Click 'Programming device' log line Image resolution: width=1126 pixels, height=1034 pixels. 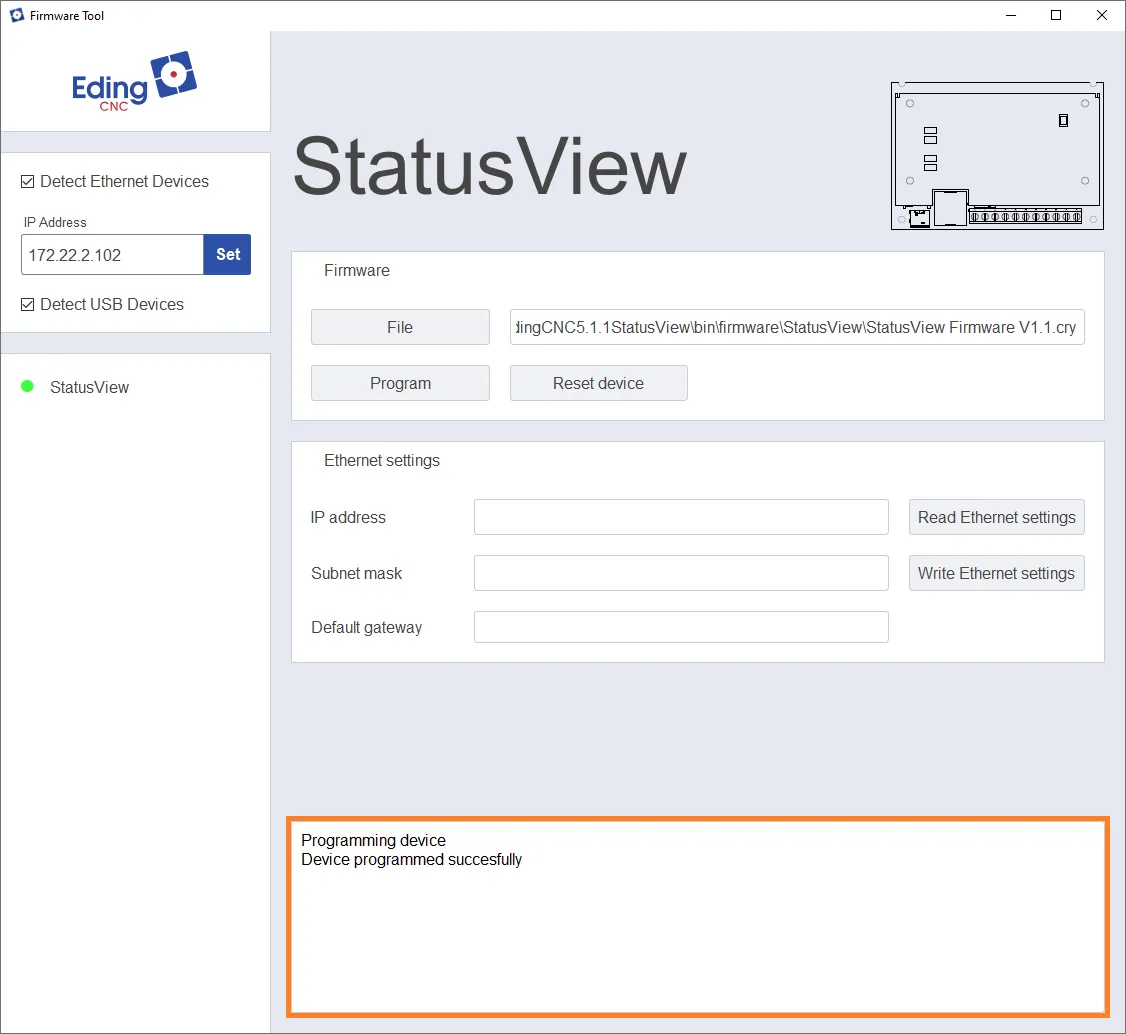pos(373,840)
